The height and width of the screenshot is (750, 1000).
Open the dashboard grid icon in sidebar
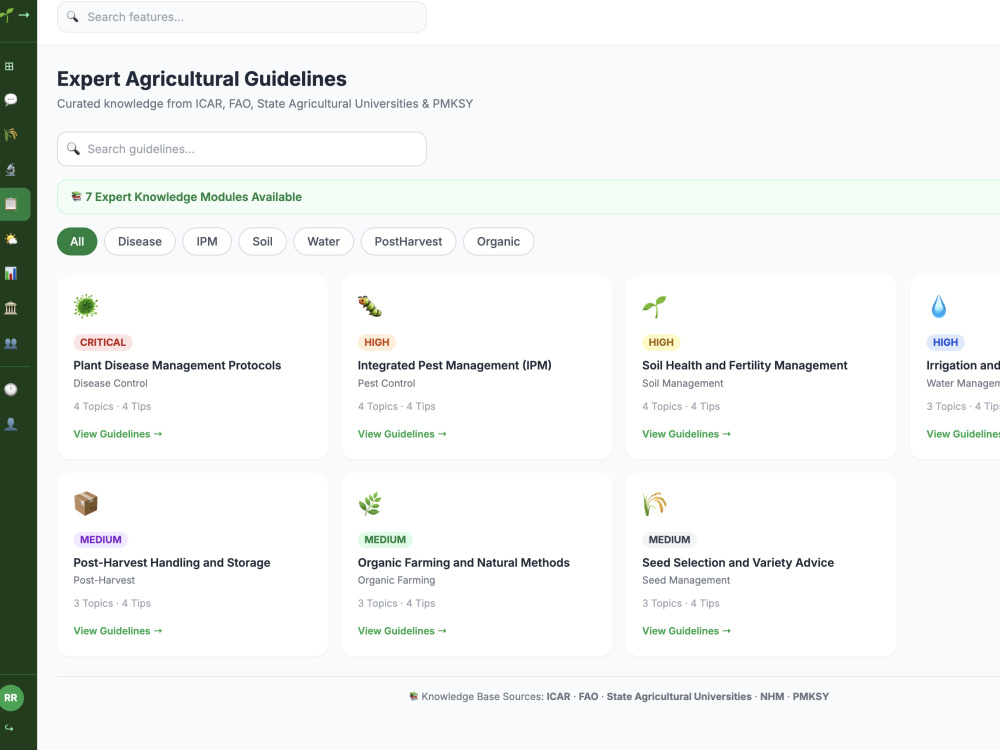click(x=10, y=66)
